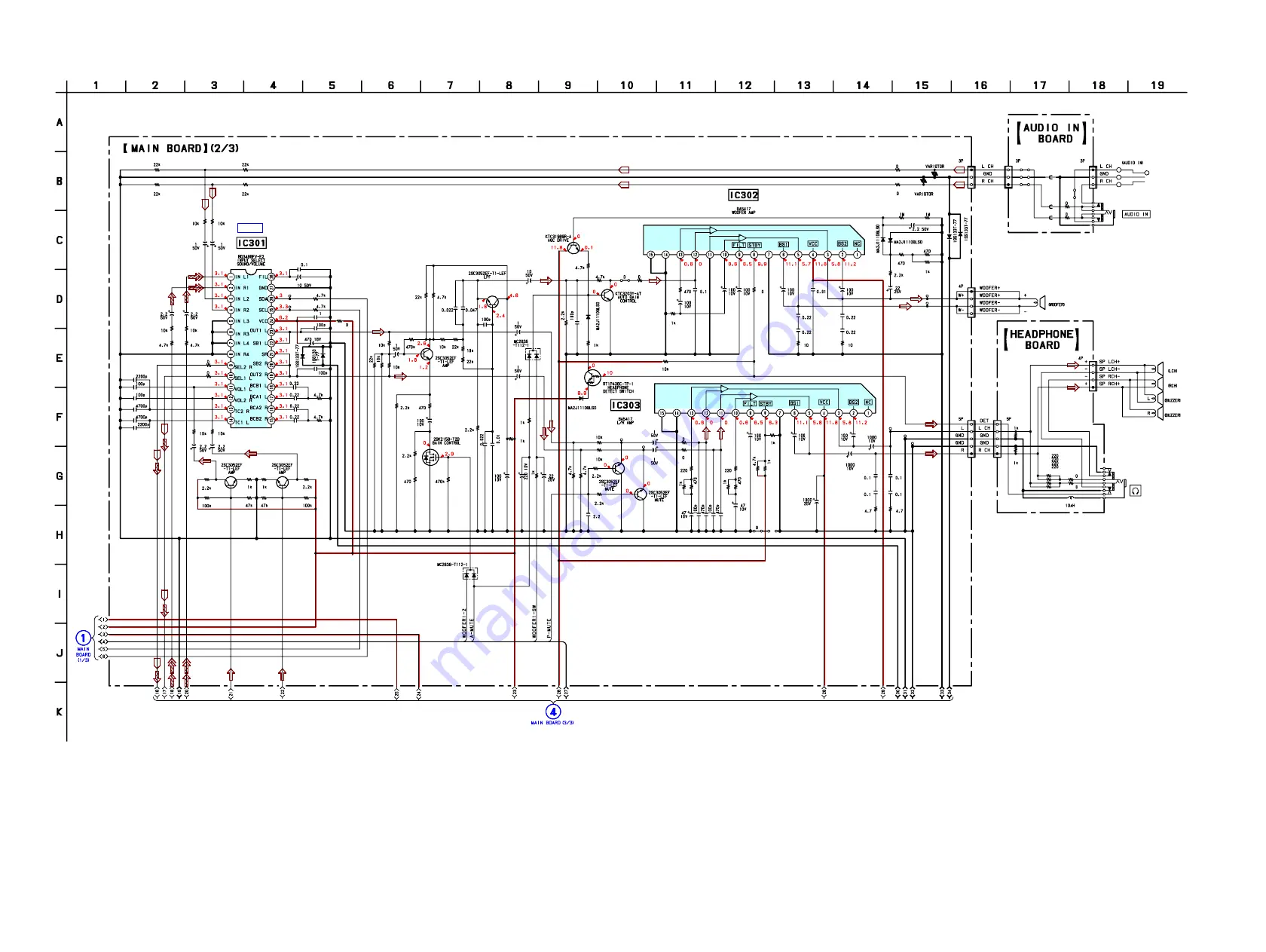The width and height of the screenshot is (1266, 952).
Task: Click the VCC pin box on IC303
Action: point(824,403)
